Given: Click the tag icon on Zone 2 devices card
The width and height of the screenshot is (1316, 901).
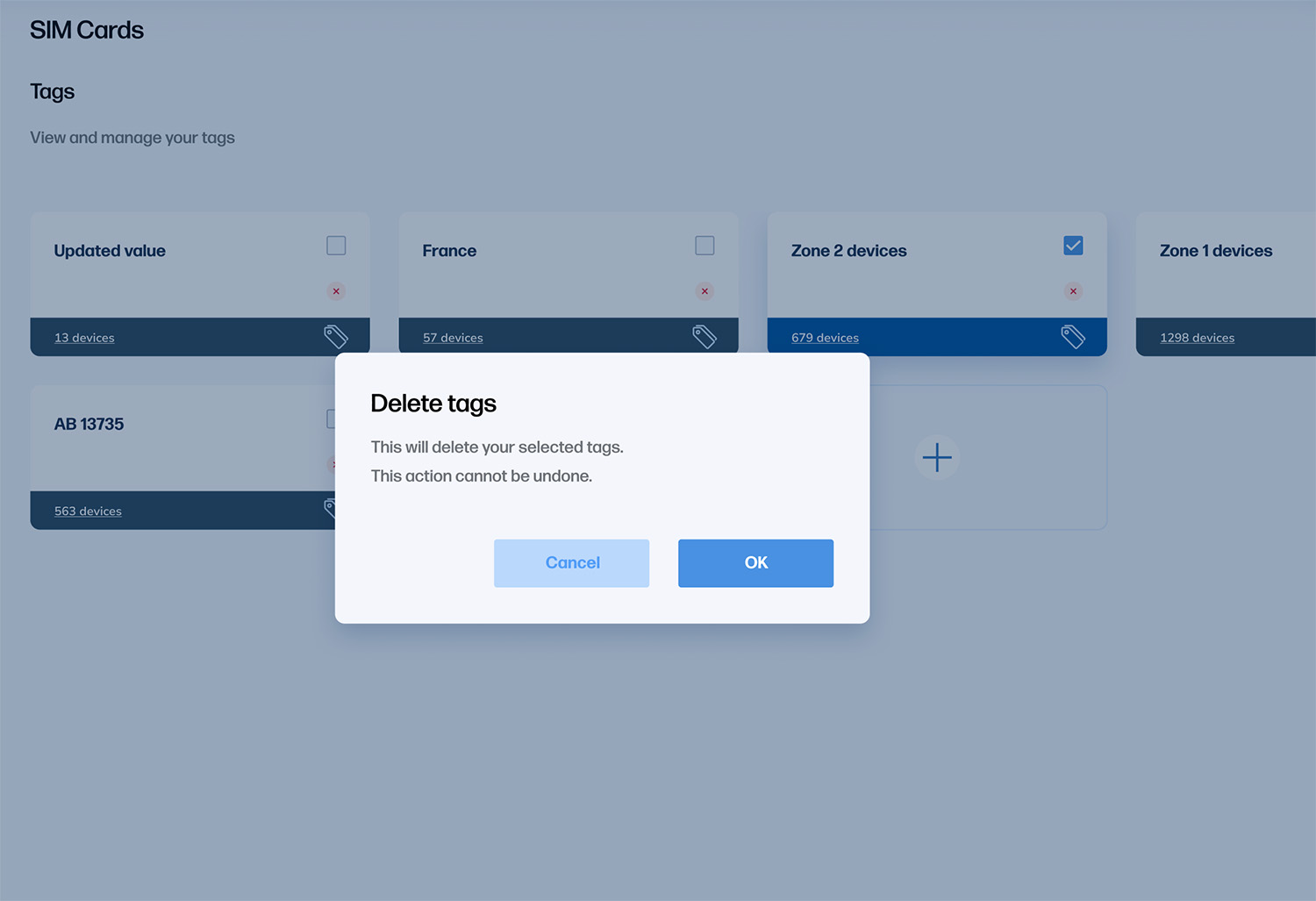Looking at the screenshot, I should click(x=1073, y=337).
